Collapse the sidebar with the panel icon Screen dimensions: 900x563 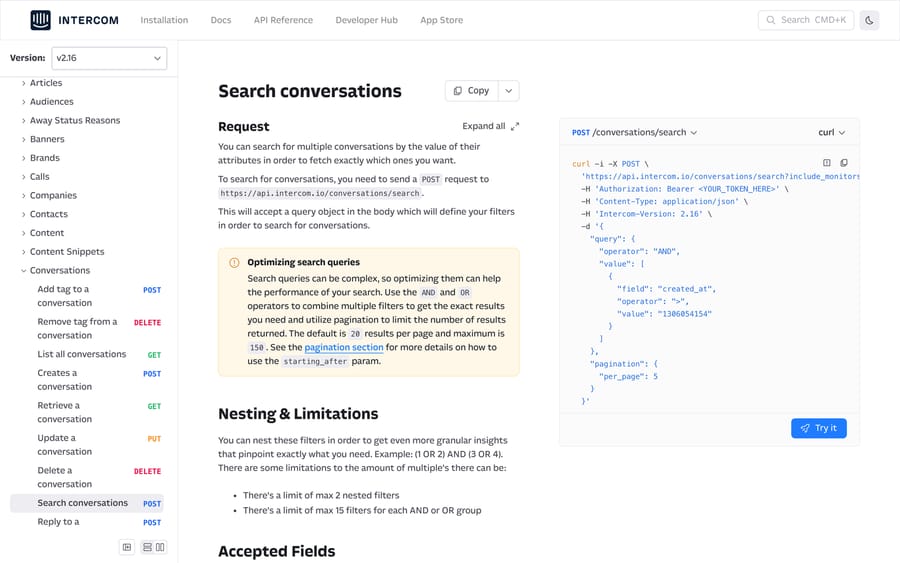pyautogui.click(x=127, y=548)
